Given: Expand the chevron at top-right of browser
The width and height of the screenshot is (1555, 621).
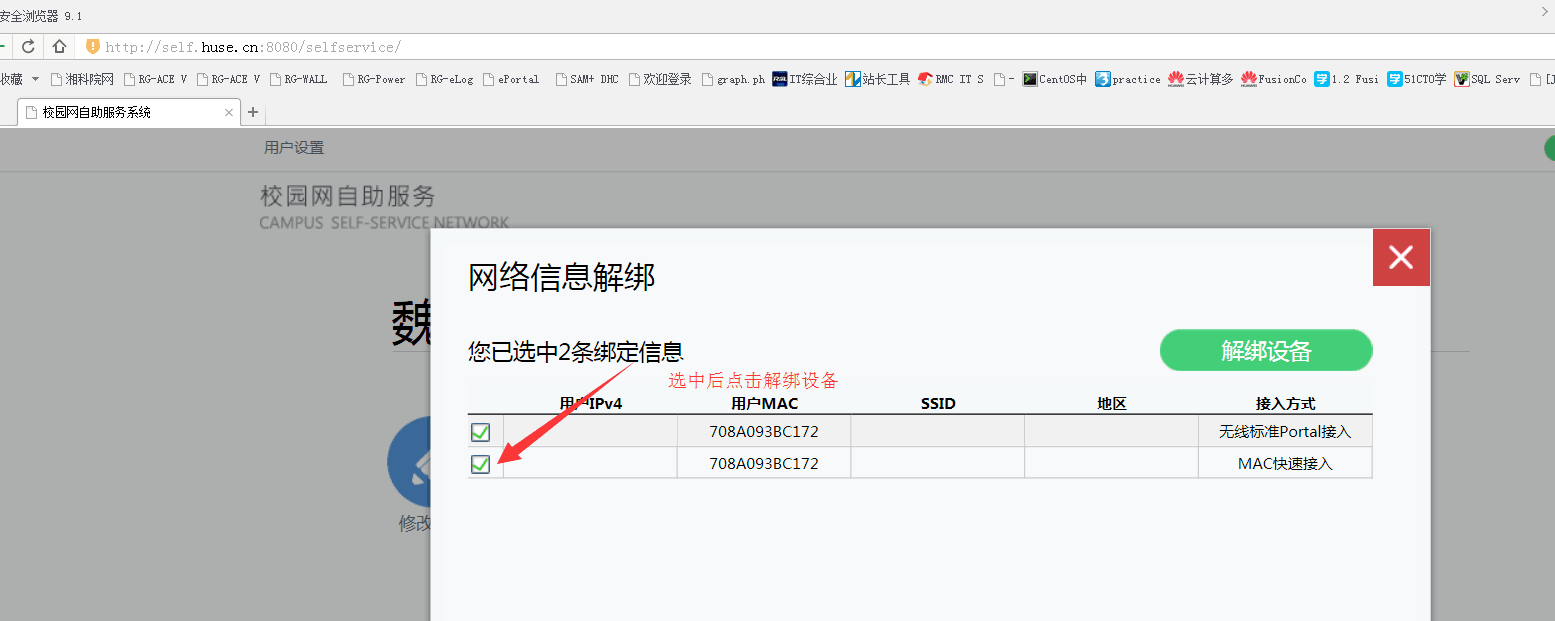Looking at the screenshot, I should 1544,11.
